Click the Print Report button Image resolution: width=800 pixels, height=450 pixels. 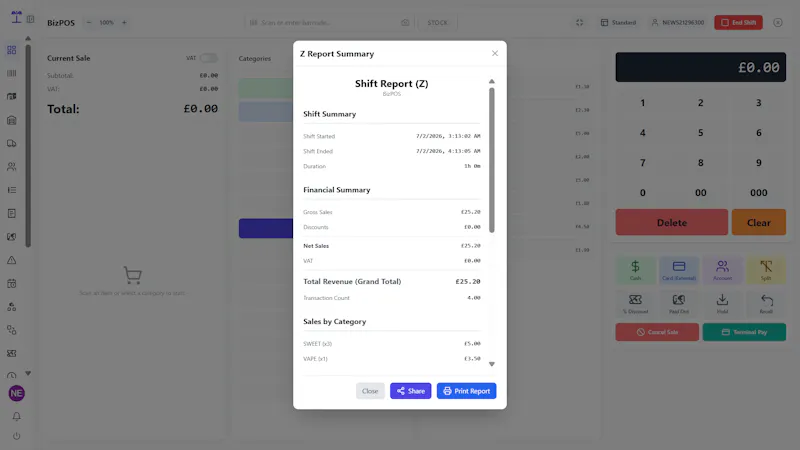tap(466, 391)
